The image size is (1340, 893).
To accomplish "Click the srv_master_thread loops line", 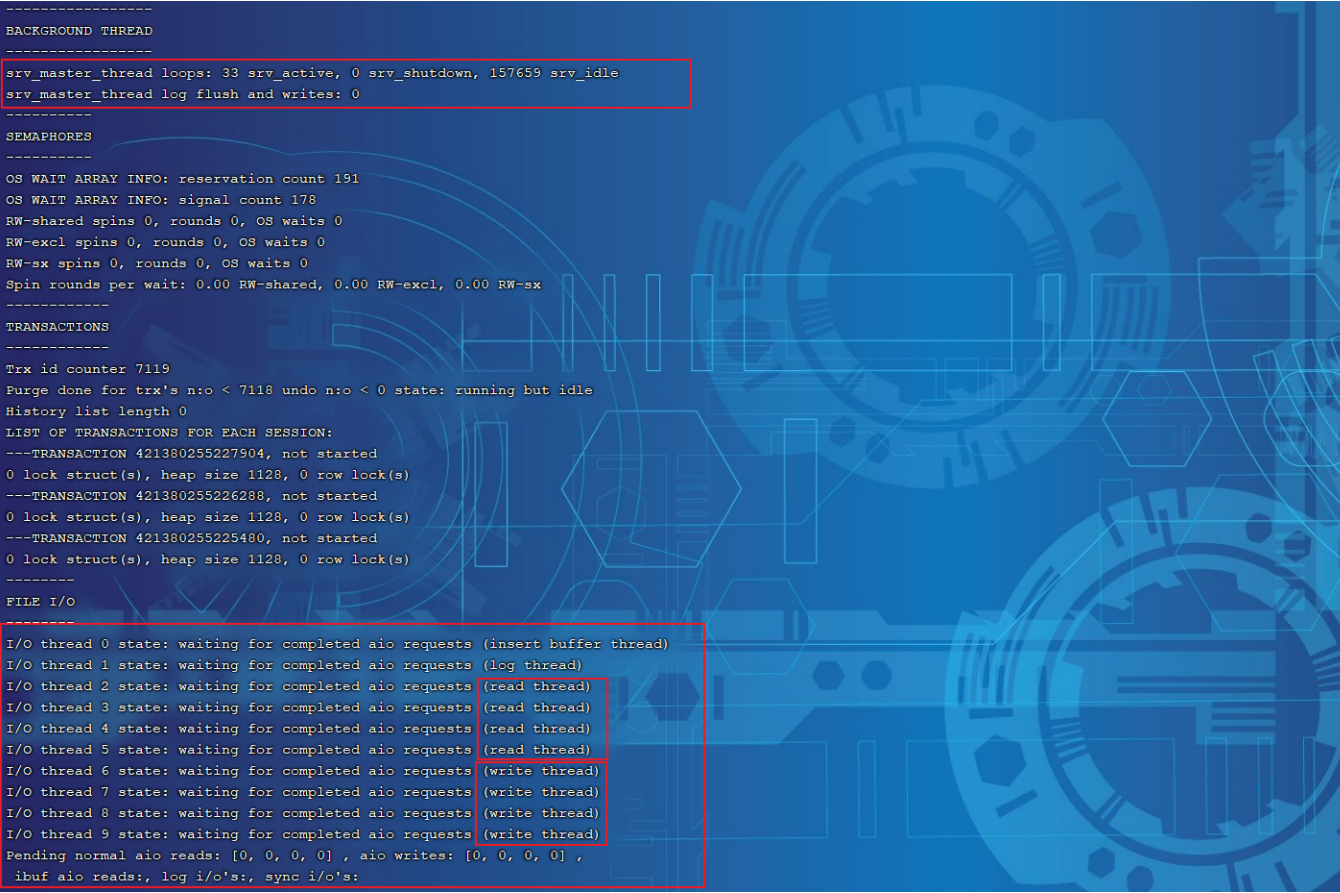I will [312, 73].
